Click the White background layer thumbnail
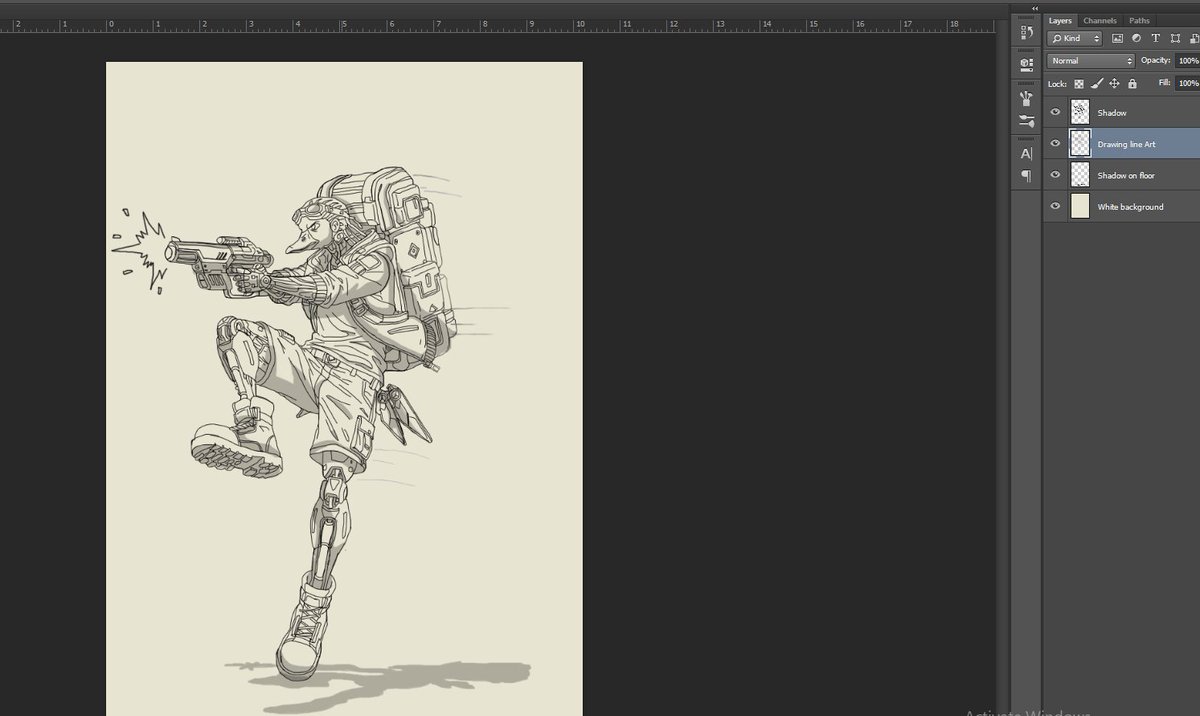The image size is (1200, 716). click(1080, 206)
